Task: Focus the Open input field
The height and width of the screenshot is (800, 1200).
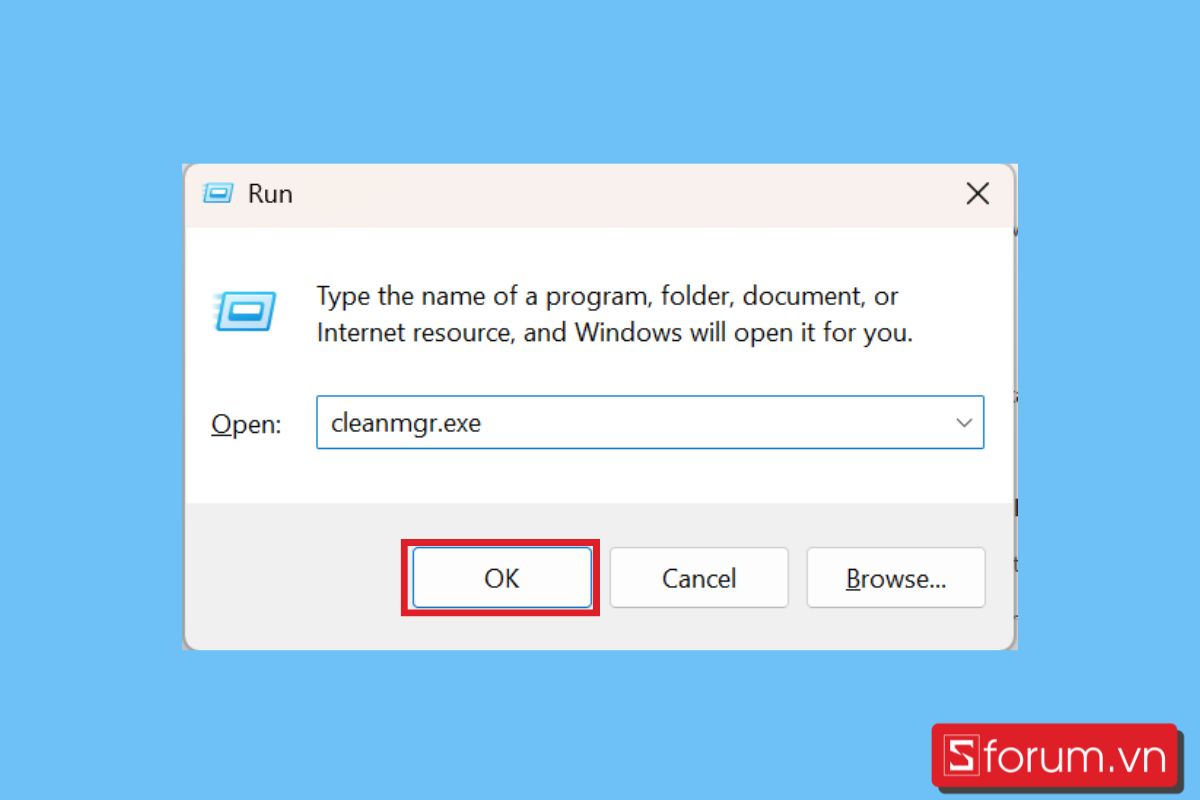Action: click(650, 422)
